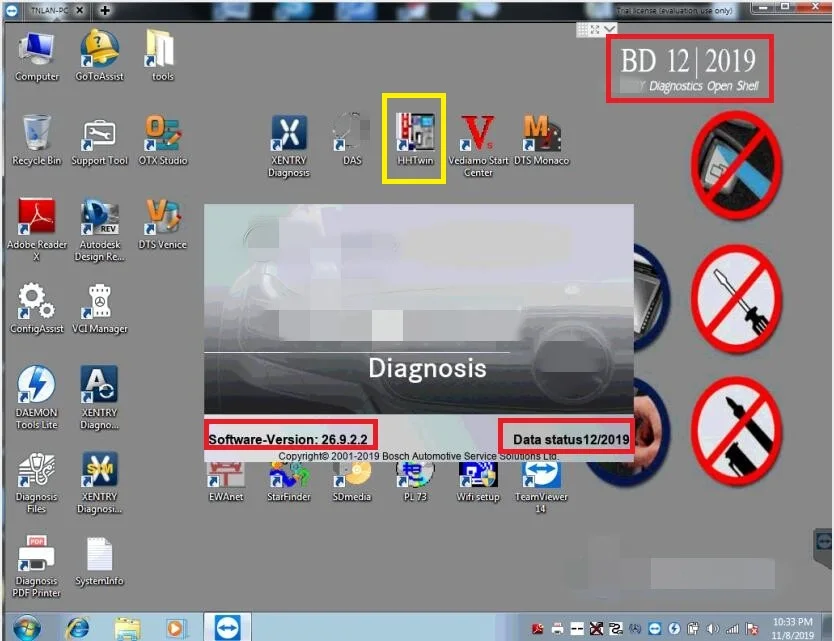Open DTS Venice shortcut

click(162, 224)
